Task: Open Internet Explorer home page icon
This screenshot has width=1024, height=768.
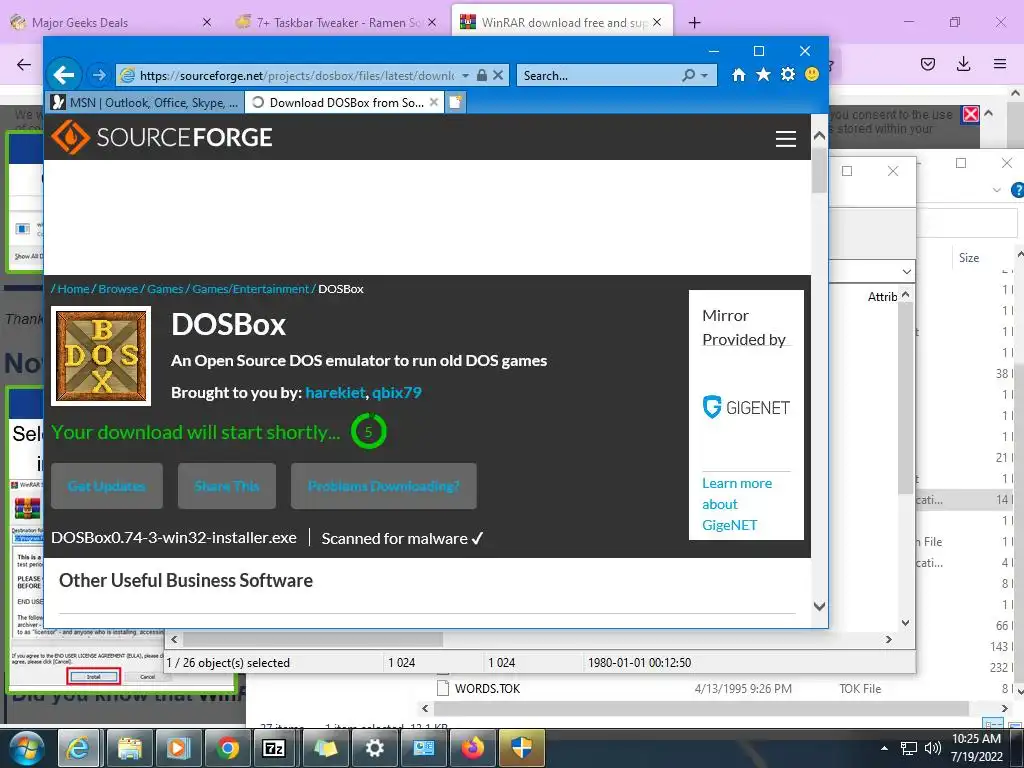Action: (739, 75)
